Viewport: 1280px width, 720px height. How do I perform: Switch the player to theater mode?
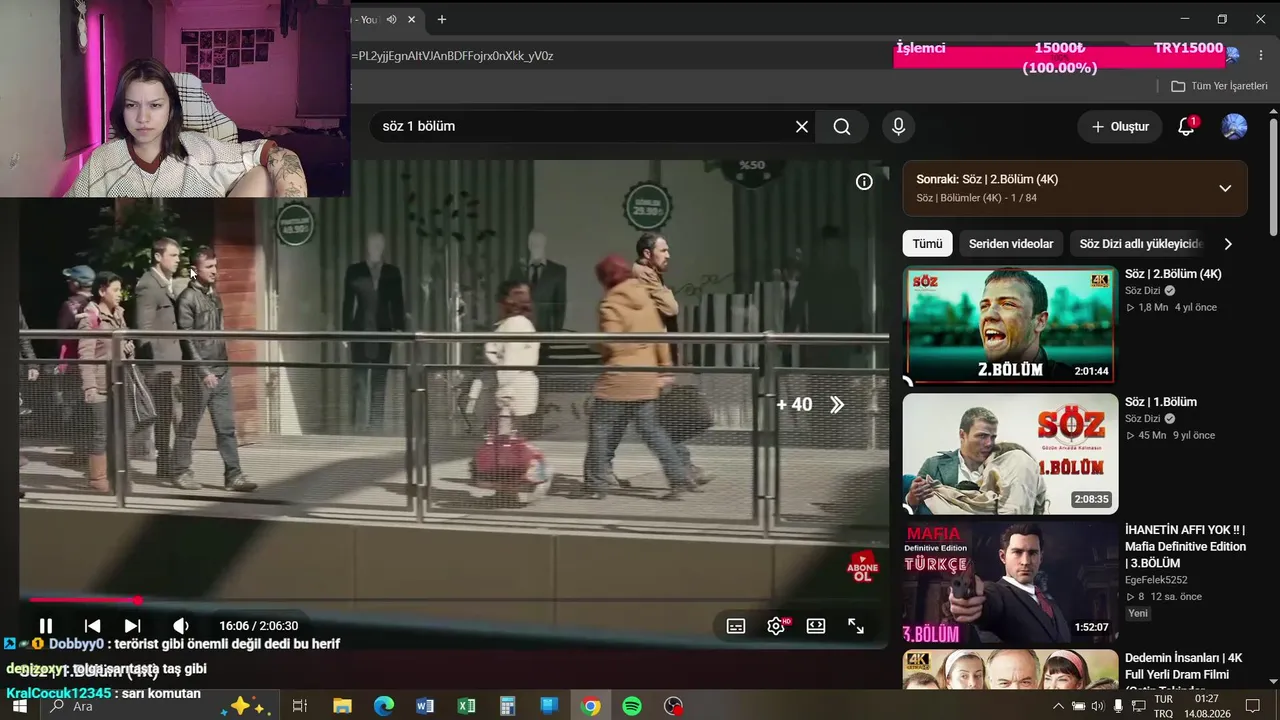(816, 626)
